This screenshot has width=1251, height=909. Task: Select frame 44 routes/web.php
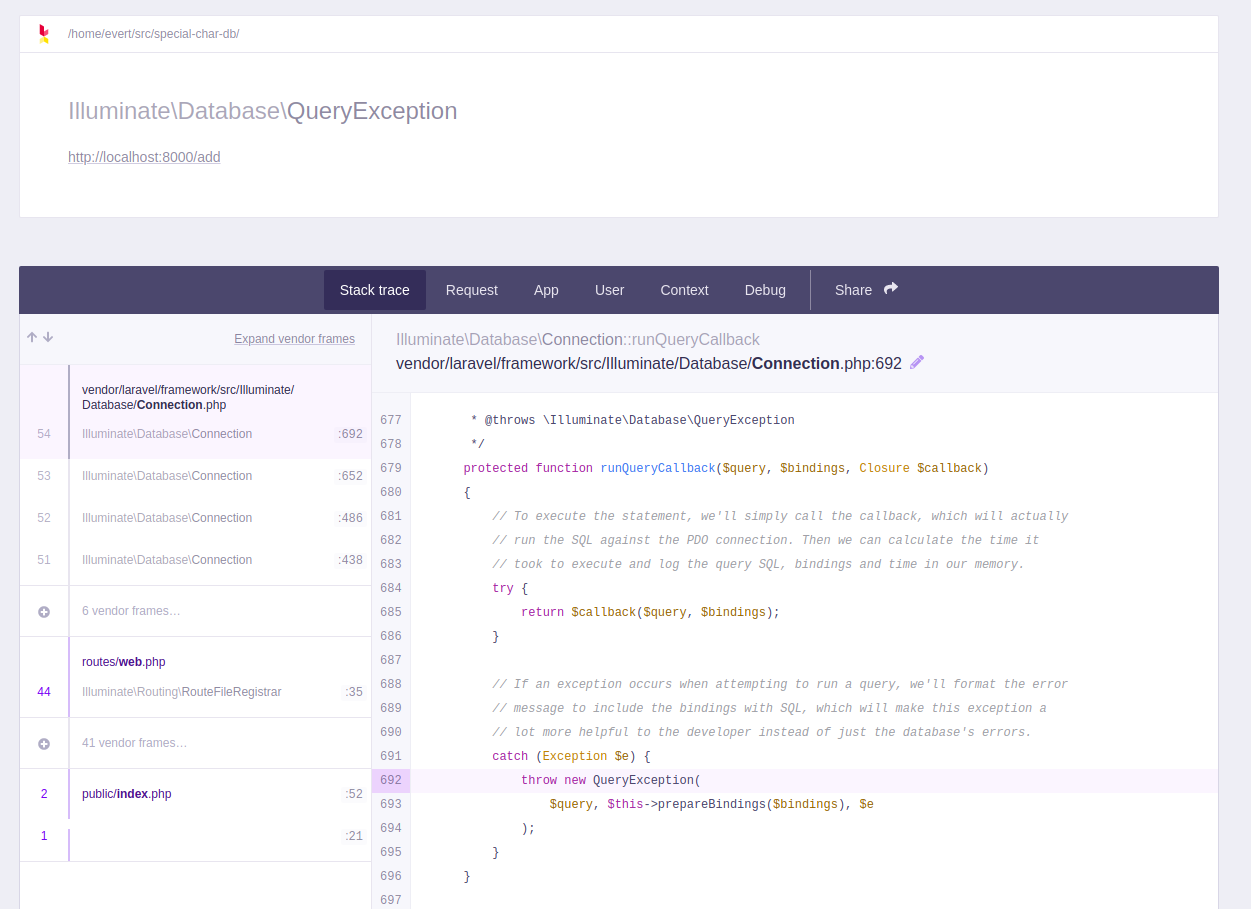point(195,677)
